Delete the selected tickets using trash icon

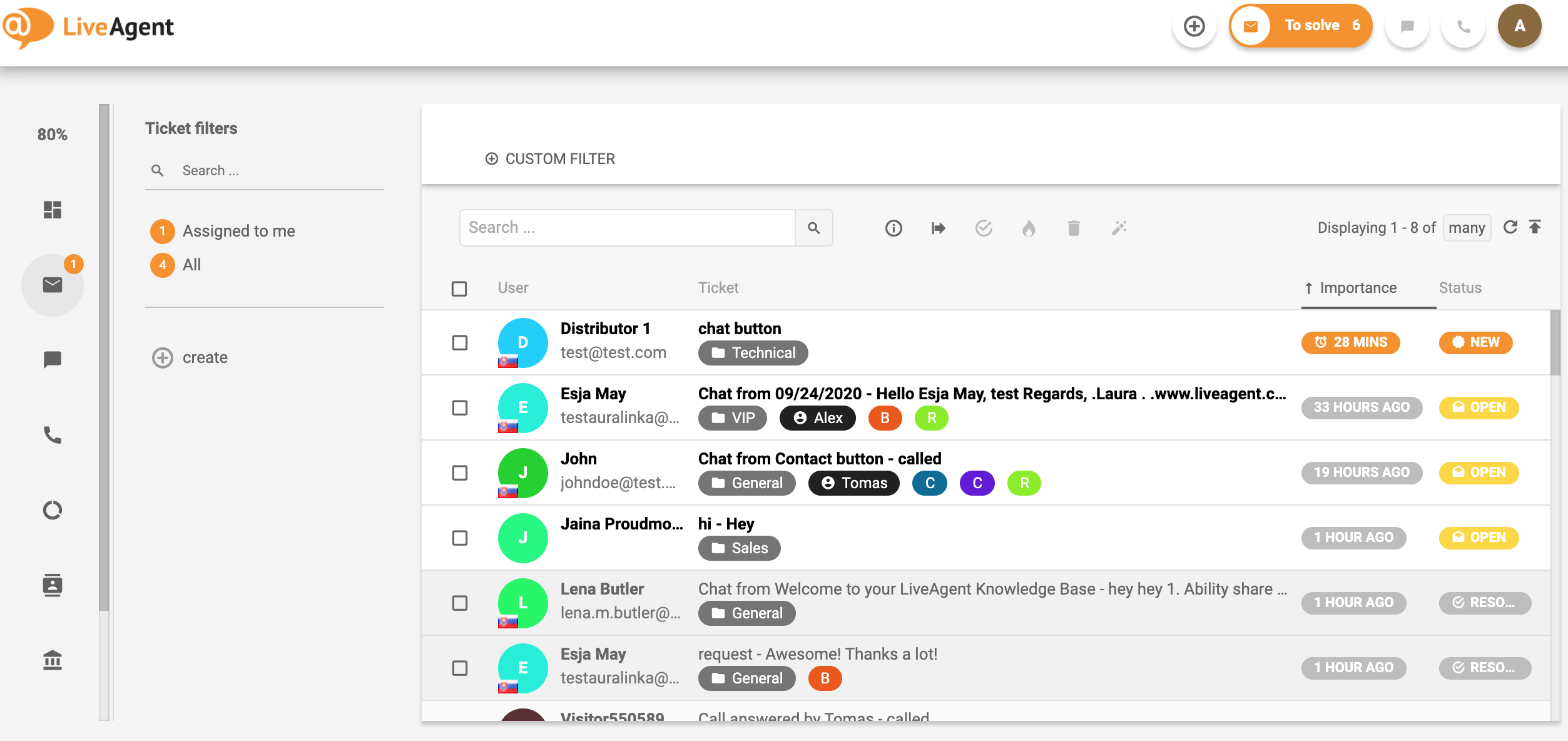[1074, 228]
